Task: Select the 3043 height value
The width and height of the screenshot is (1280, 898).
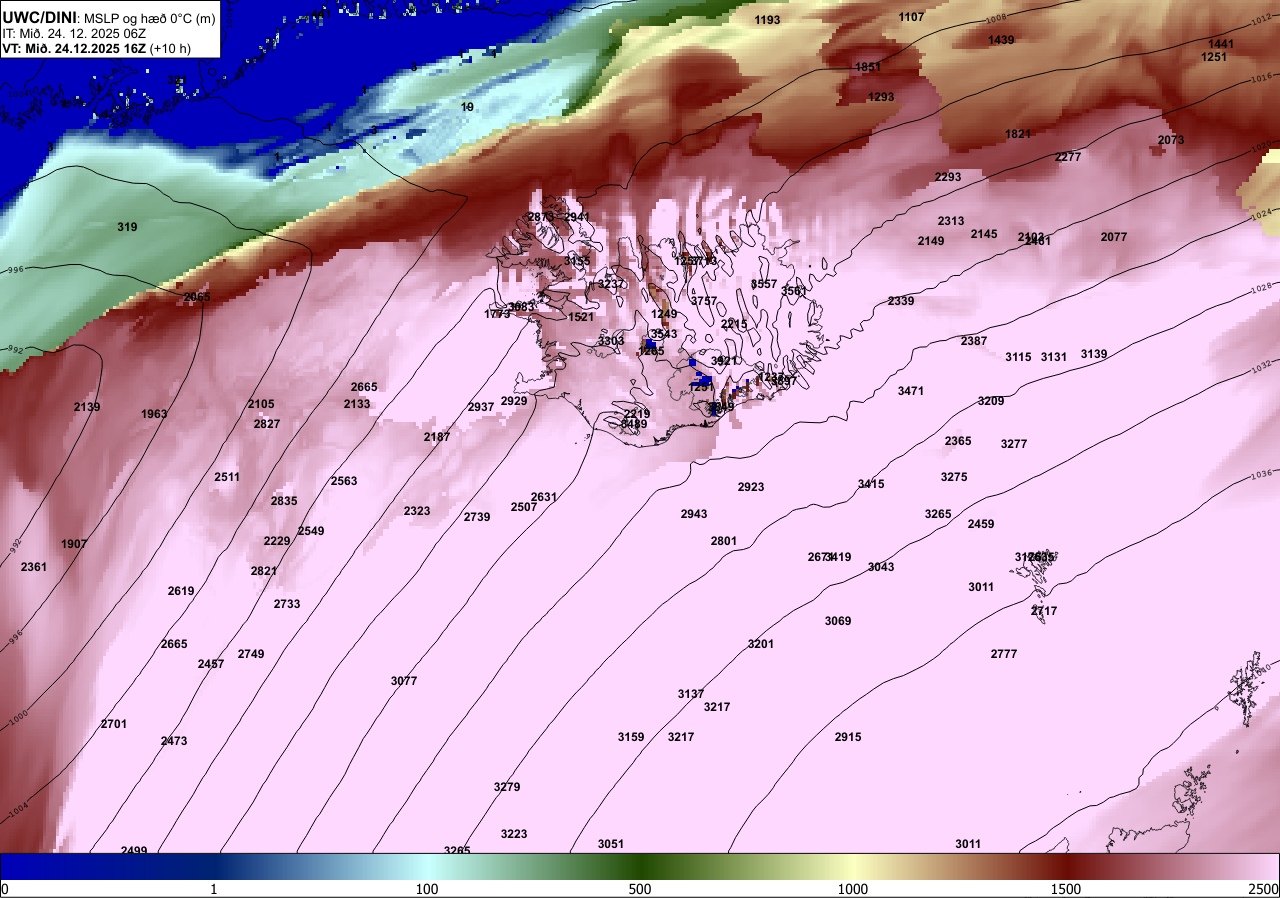Action: 881,567
